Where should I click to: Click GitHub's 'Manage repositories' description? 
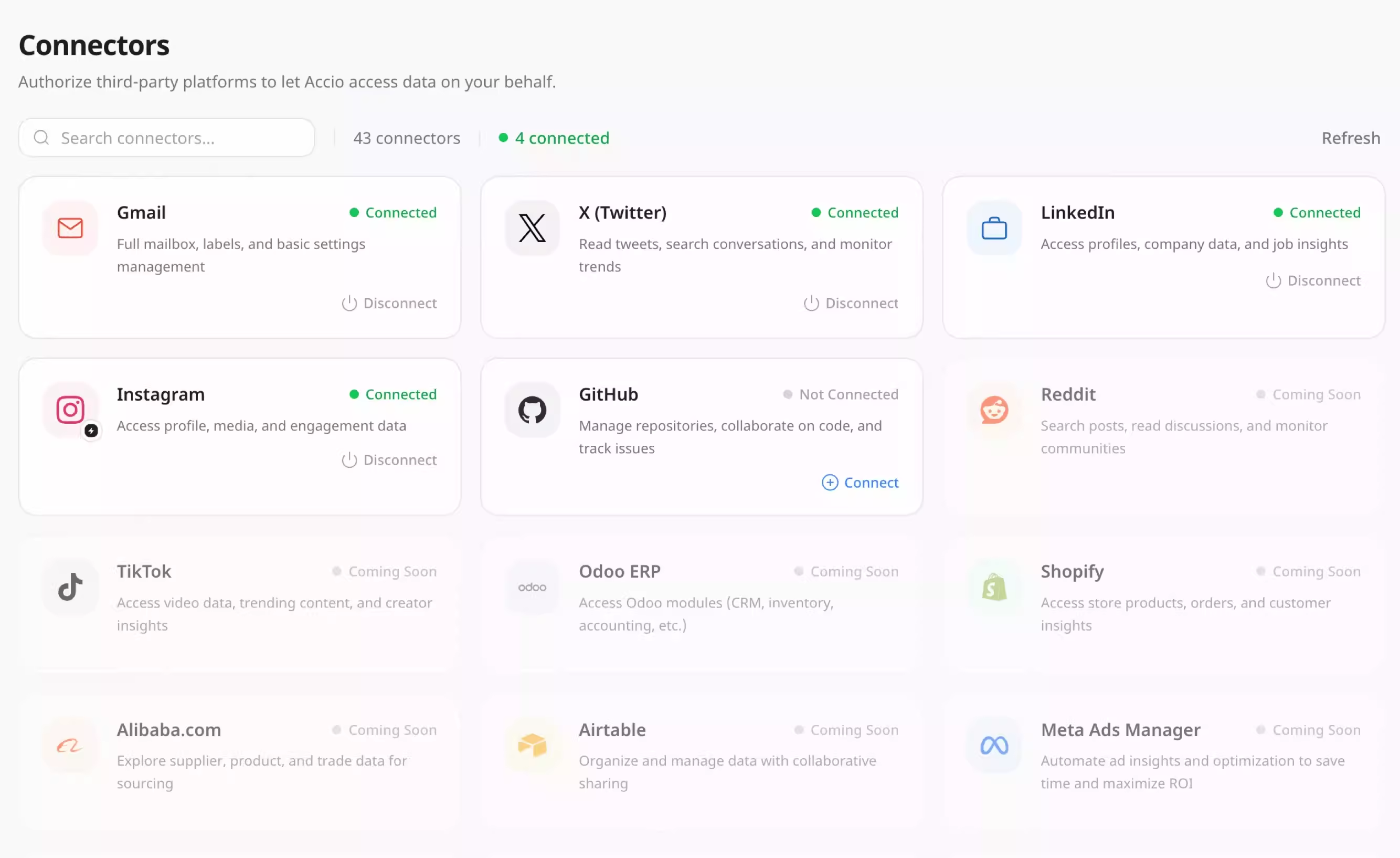[x=730, y=437]
